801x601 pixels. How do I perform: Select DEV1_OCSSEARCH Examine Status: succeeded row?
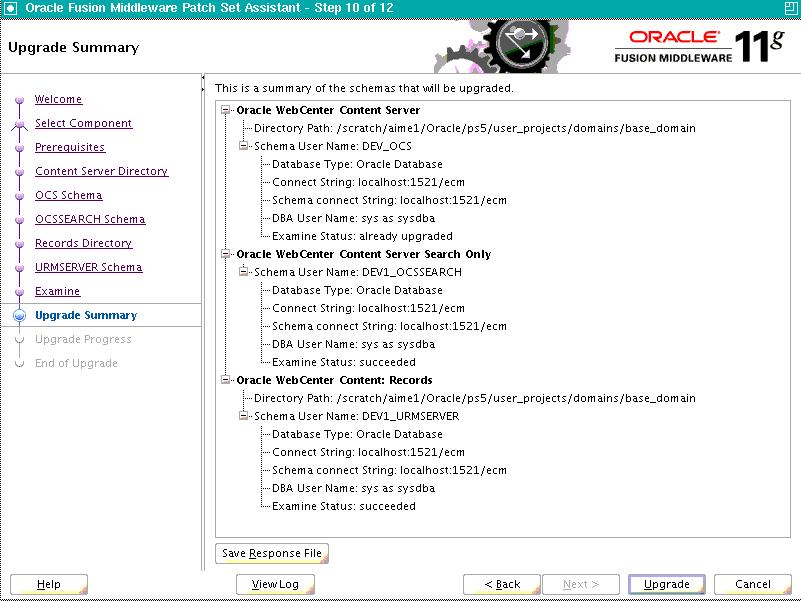[344, 362]
